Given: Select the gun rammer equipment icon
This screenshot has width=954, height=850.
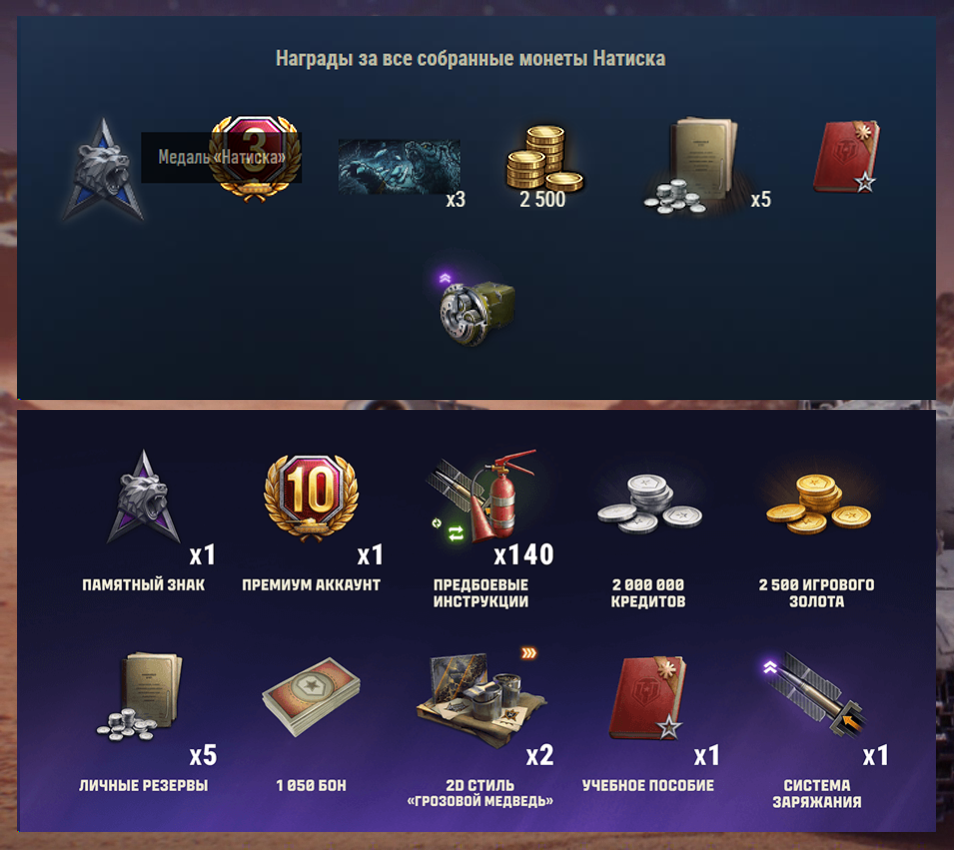Looking at the screenshot, I should tap(476, 311).
